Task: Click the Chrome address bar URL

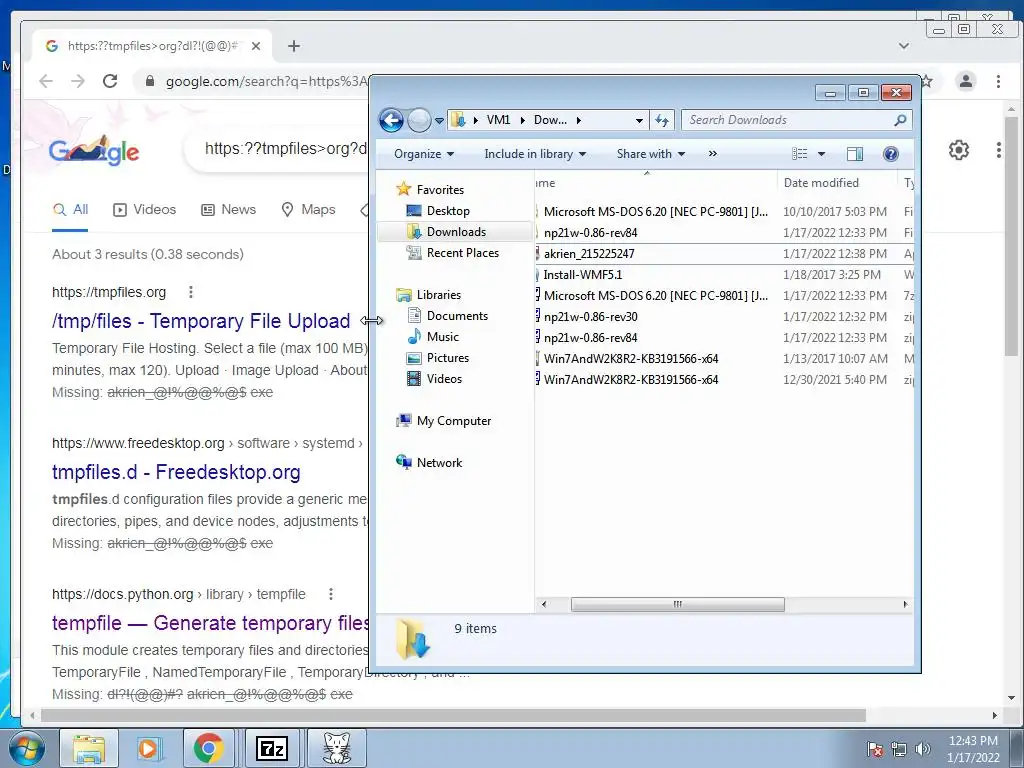Action: coord(266,82)
